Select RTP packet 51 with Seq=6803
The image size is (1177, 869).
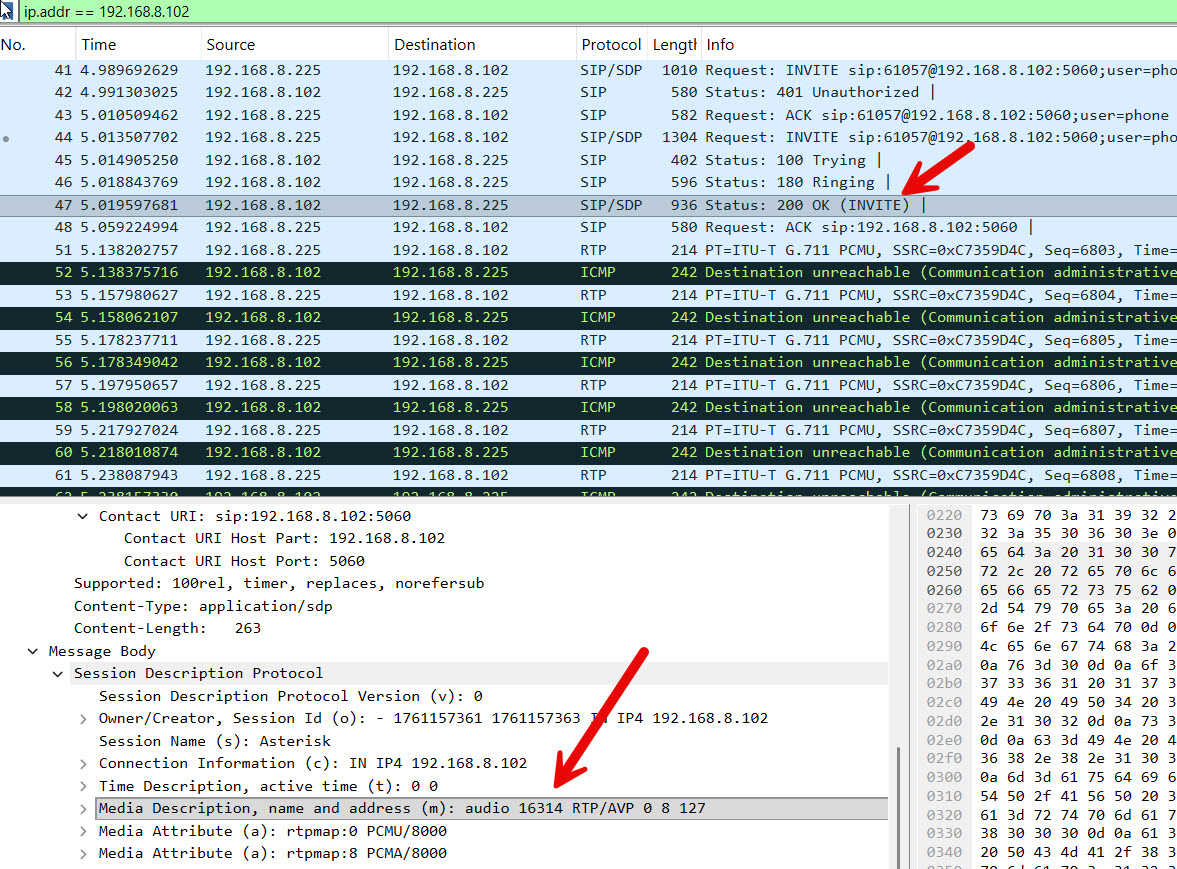[x=500, y=250]
